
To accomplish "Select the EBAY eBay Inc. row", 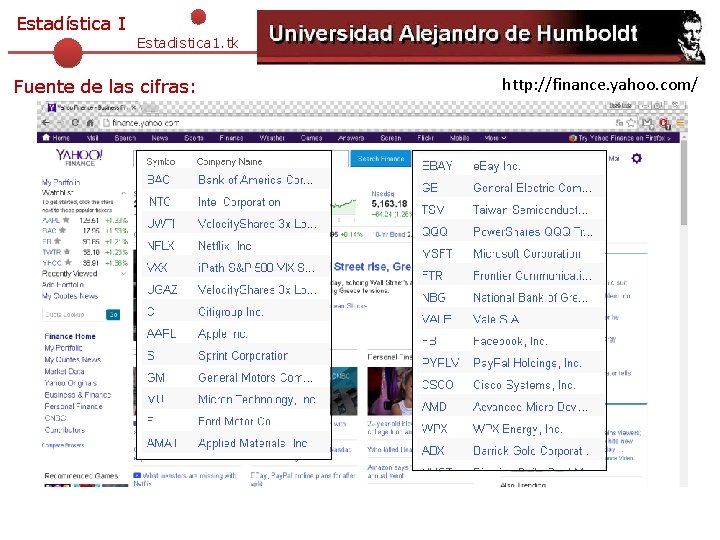I will pos(509,166).
